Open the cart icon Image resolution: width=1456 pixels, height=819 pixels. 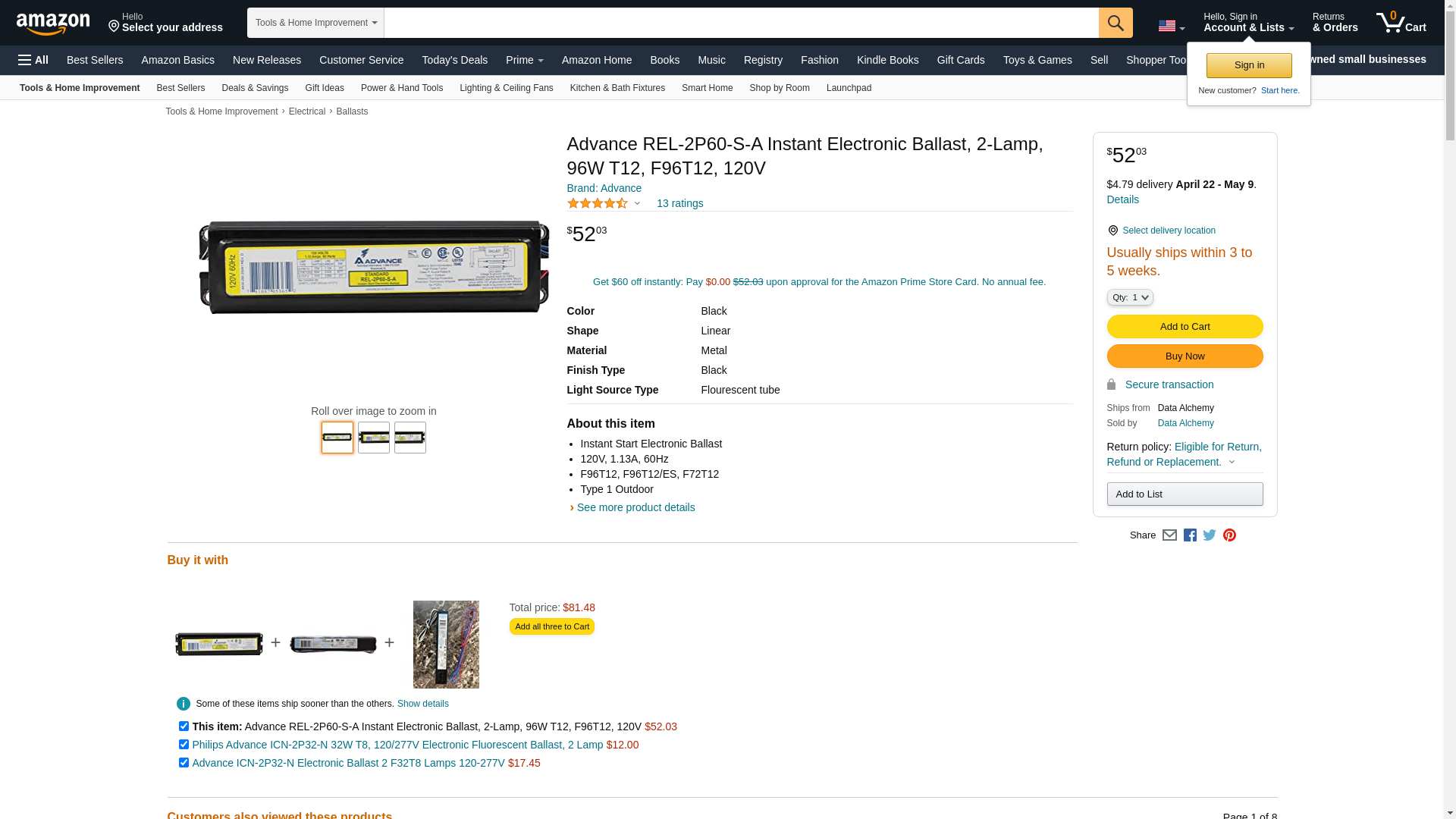1401,23
